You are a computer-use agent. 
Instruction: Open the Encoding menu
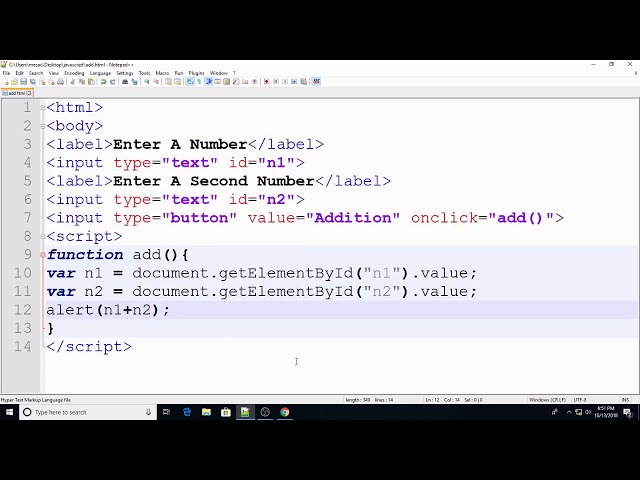pyautogui.click(x=74, y=73)
